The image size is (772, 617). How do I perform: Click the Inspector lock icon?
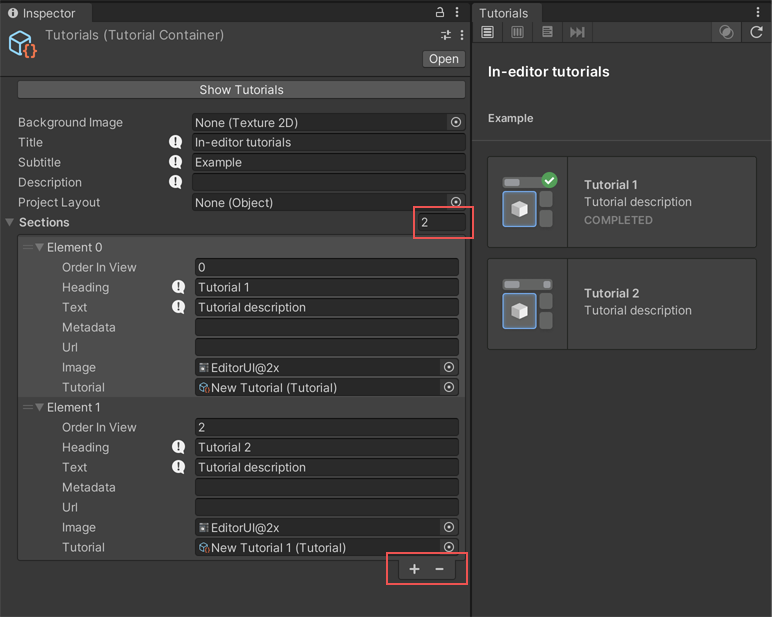(439, 13)
